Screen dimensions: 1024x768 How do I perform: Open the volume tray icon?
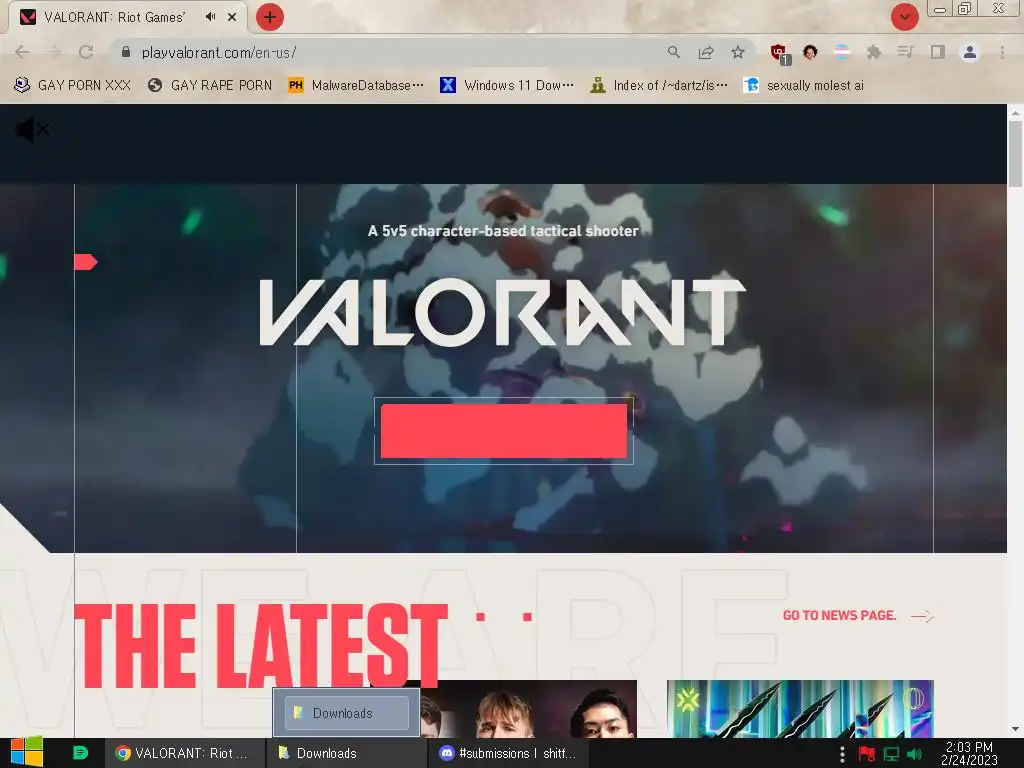click(x=914, y=755)
